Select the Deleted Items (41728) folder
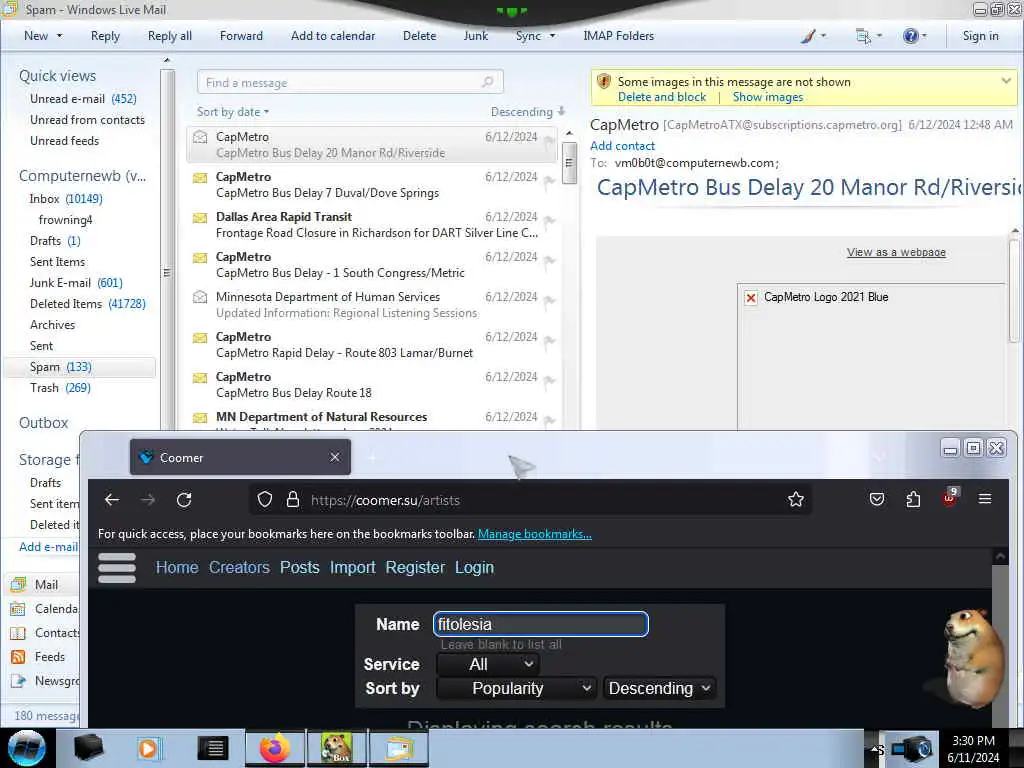Screen dimensions: 1024x768 88,304
